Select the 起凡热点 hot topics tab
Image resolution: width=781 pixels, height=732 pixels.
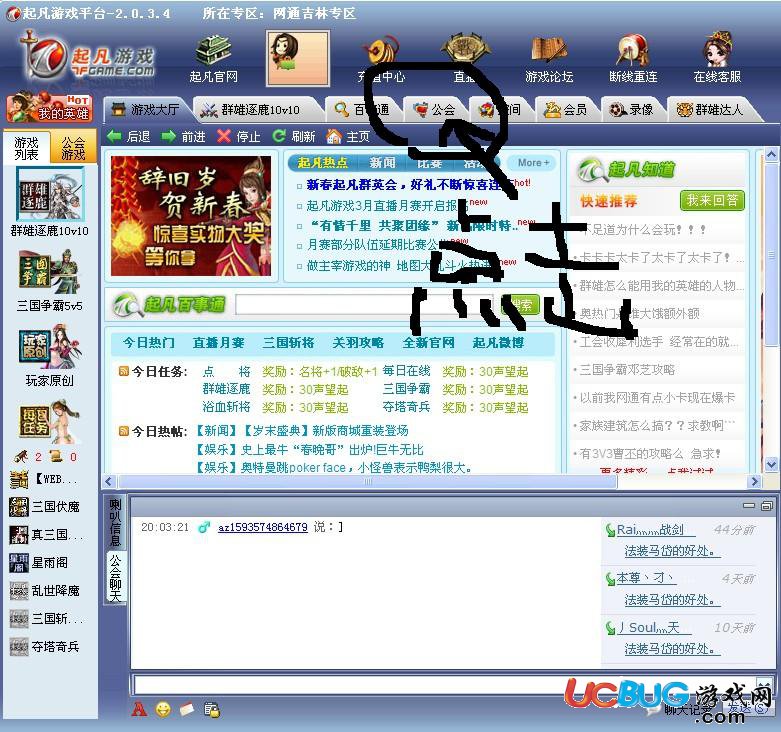tap(323, 163)
